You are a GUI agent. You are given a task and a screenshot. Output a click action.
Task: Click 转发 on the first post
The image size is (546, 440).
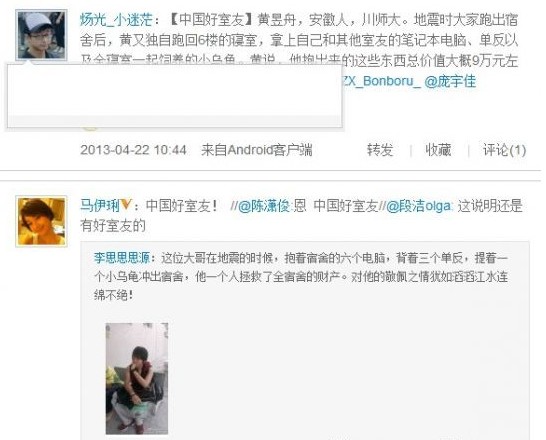coord(380,150)
